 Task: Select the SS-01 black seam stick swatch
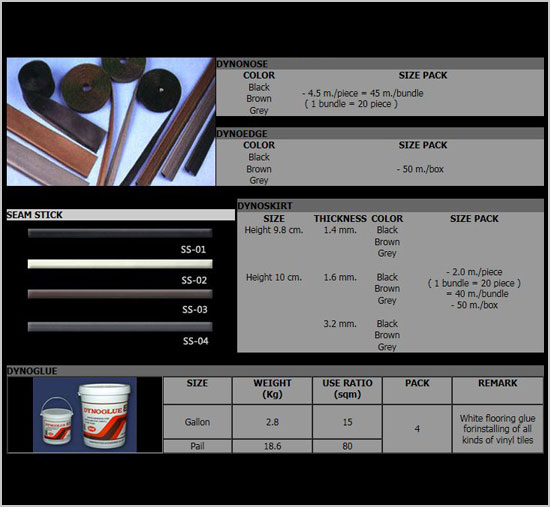click(120, 233)
